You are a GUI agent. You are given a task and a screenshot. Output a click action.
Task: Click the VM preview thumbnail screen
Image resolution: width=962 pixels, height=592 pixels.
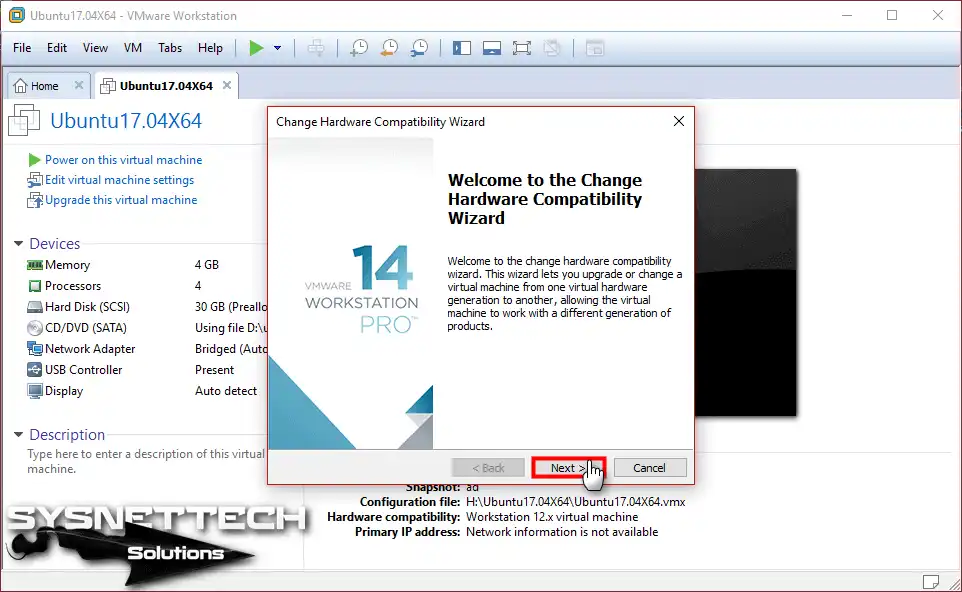tap(745, 293)
